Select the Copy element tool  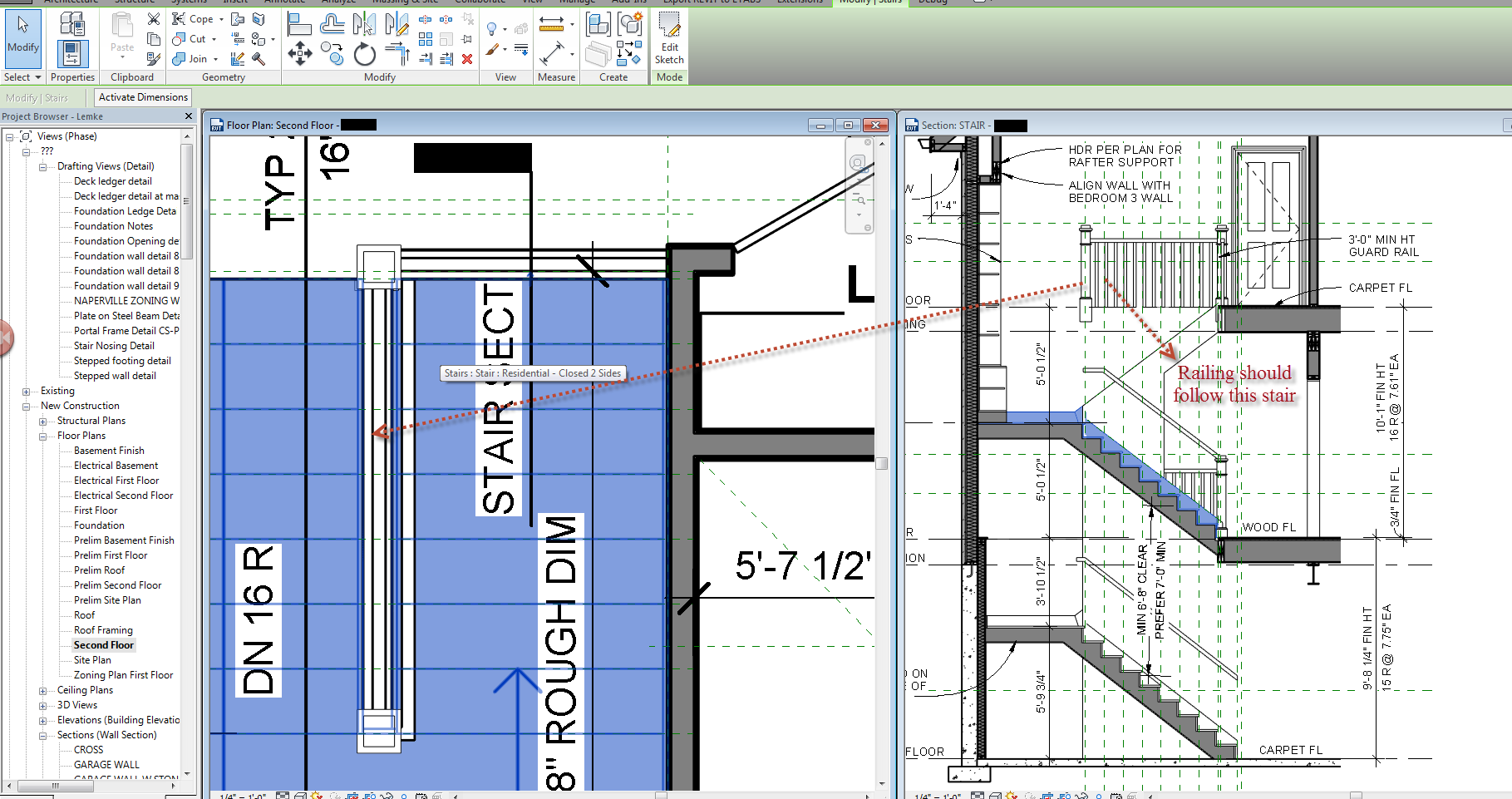point(332,55)
